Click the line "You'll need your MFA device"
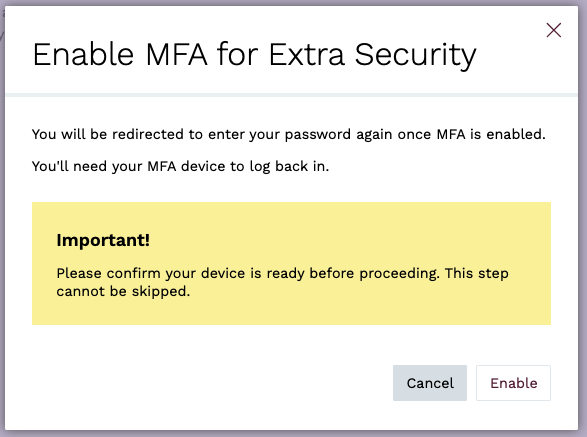Viewport: 587px width, 437px height. click(180, 166)
